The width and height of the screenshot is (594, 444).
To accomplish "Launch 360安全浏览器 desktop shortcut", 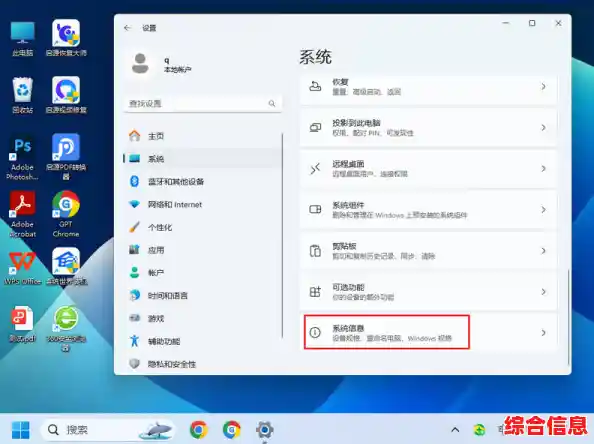I will point(66,328).
